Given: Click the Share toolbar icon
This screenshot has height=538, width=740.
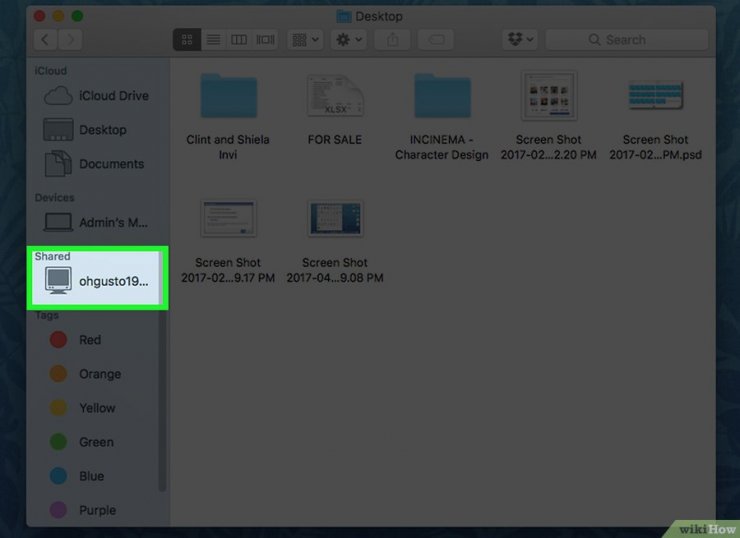Looking at the screenshot, I should (392, 40).
